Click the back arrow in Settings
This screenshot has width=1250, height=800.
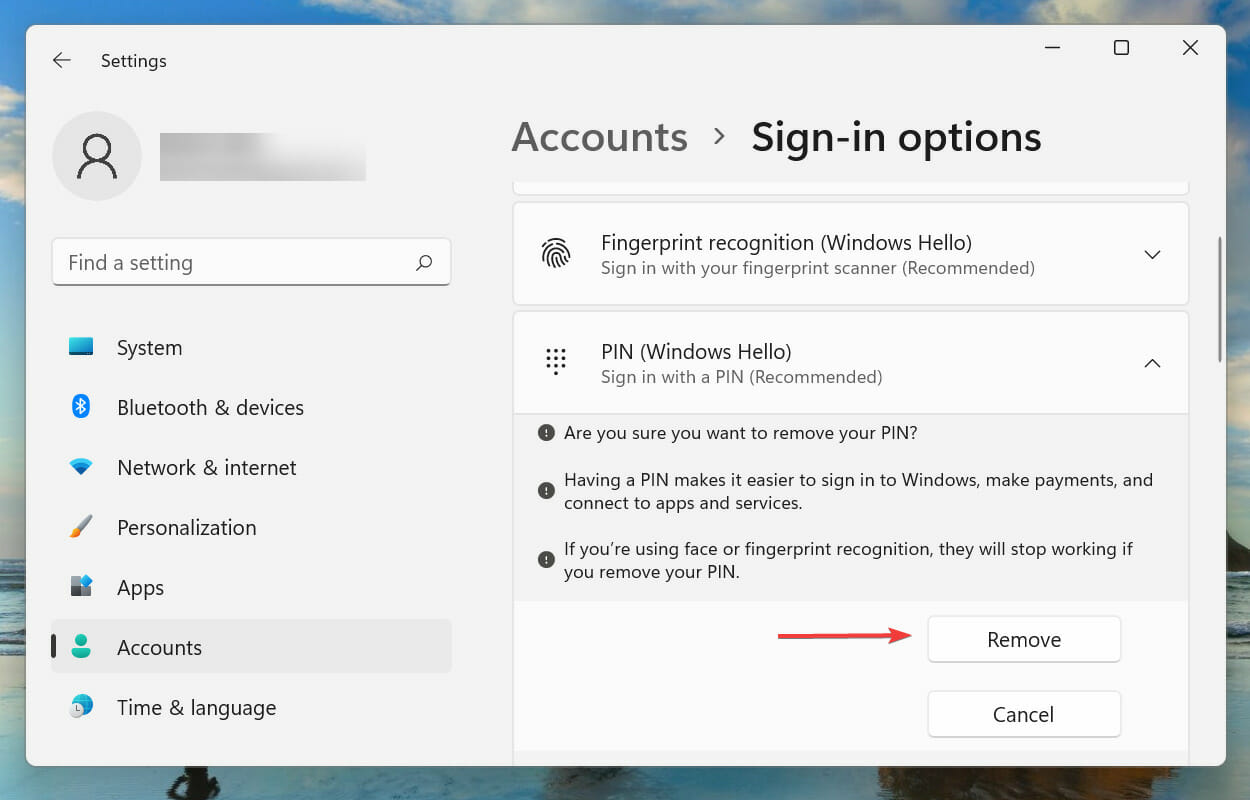click(x=62, y=61)
